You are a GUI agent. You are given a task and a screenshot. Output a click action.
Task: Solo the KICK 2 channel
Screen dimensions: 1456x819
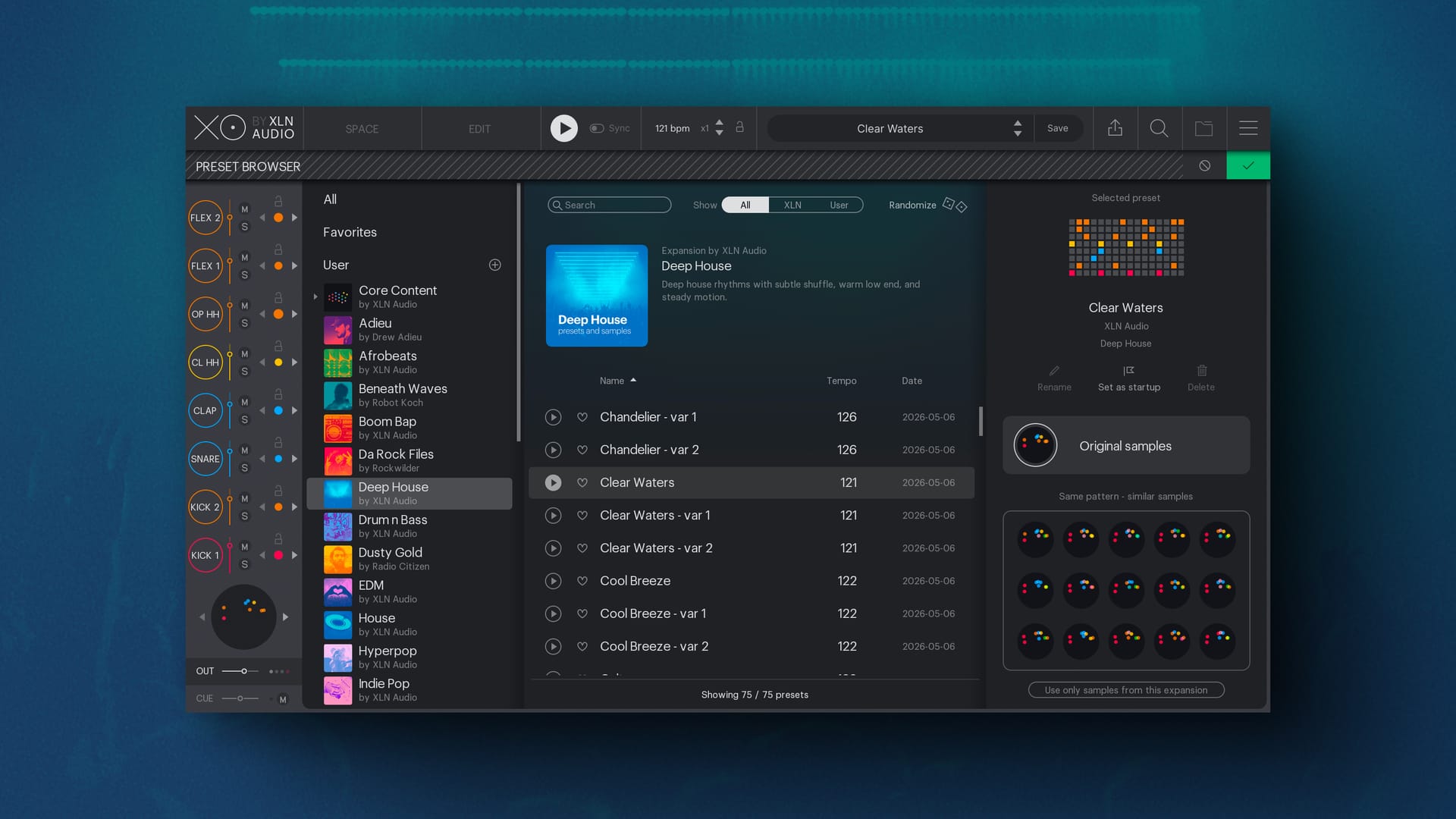coord(244,516)
